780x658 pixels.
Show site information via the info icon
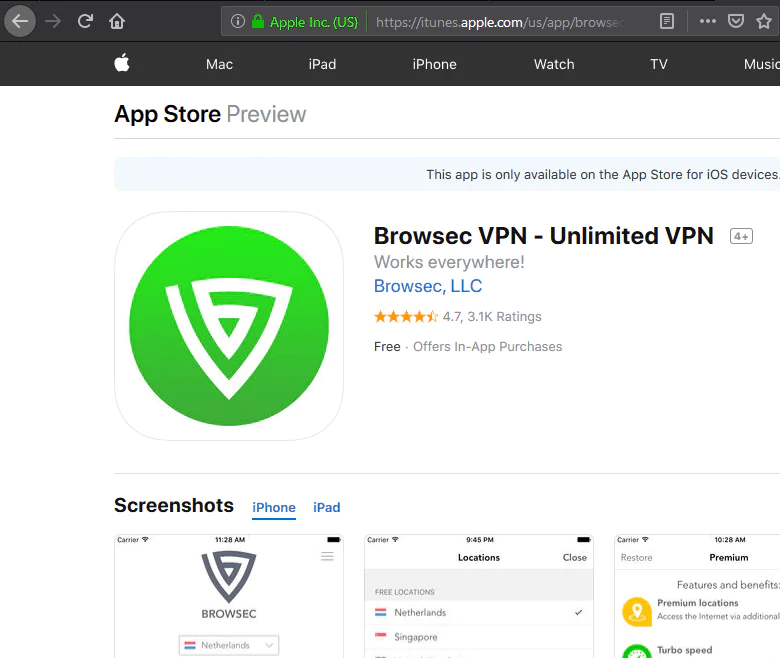pos(238,21)
